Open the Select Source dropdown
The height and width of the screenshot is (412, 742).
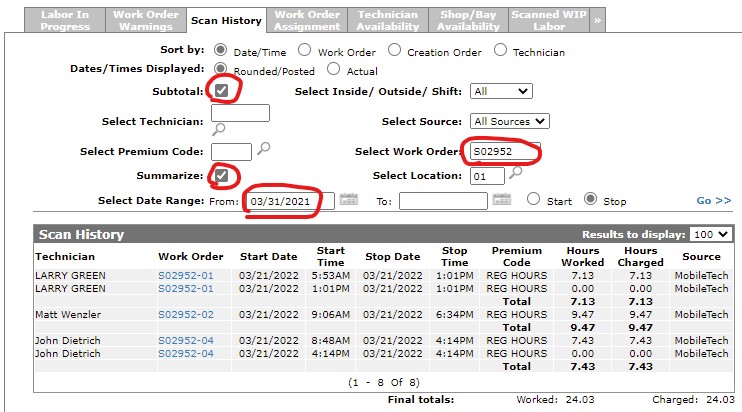(x=510, y=121)
